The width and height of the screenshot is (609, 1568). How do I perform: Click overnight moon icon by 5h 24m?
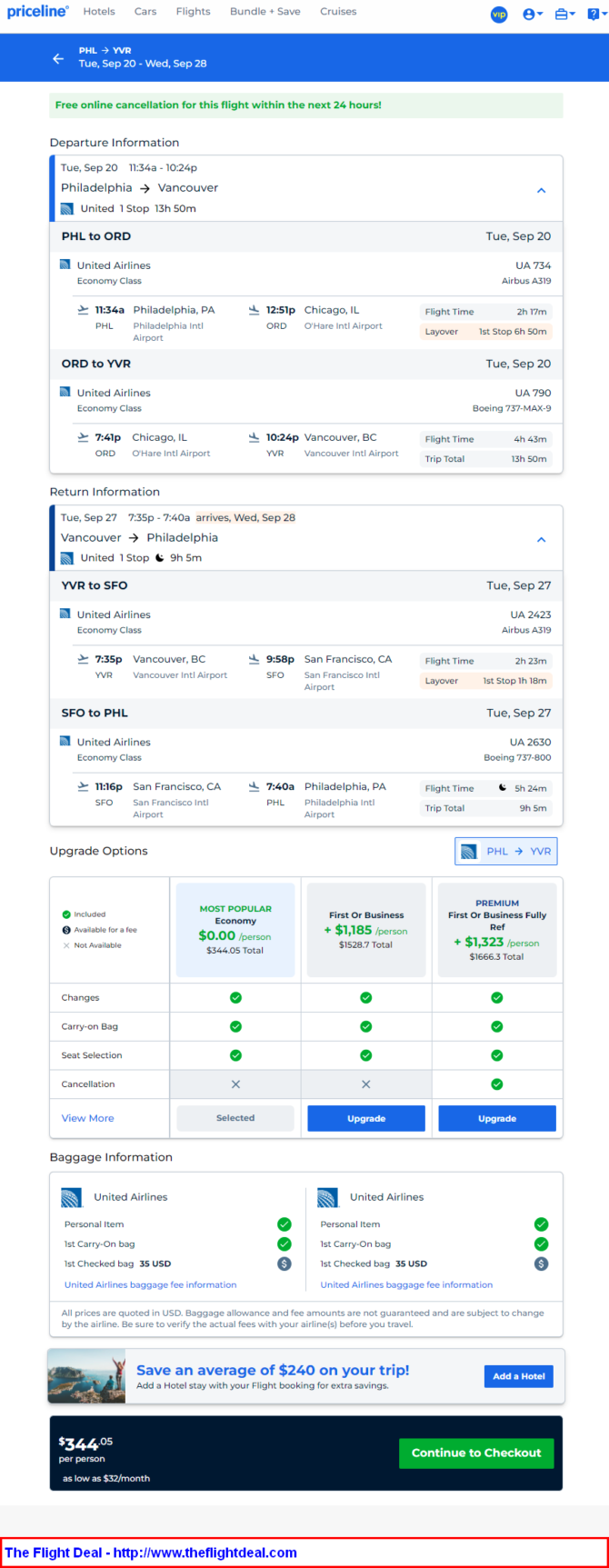coord(503,788)
